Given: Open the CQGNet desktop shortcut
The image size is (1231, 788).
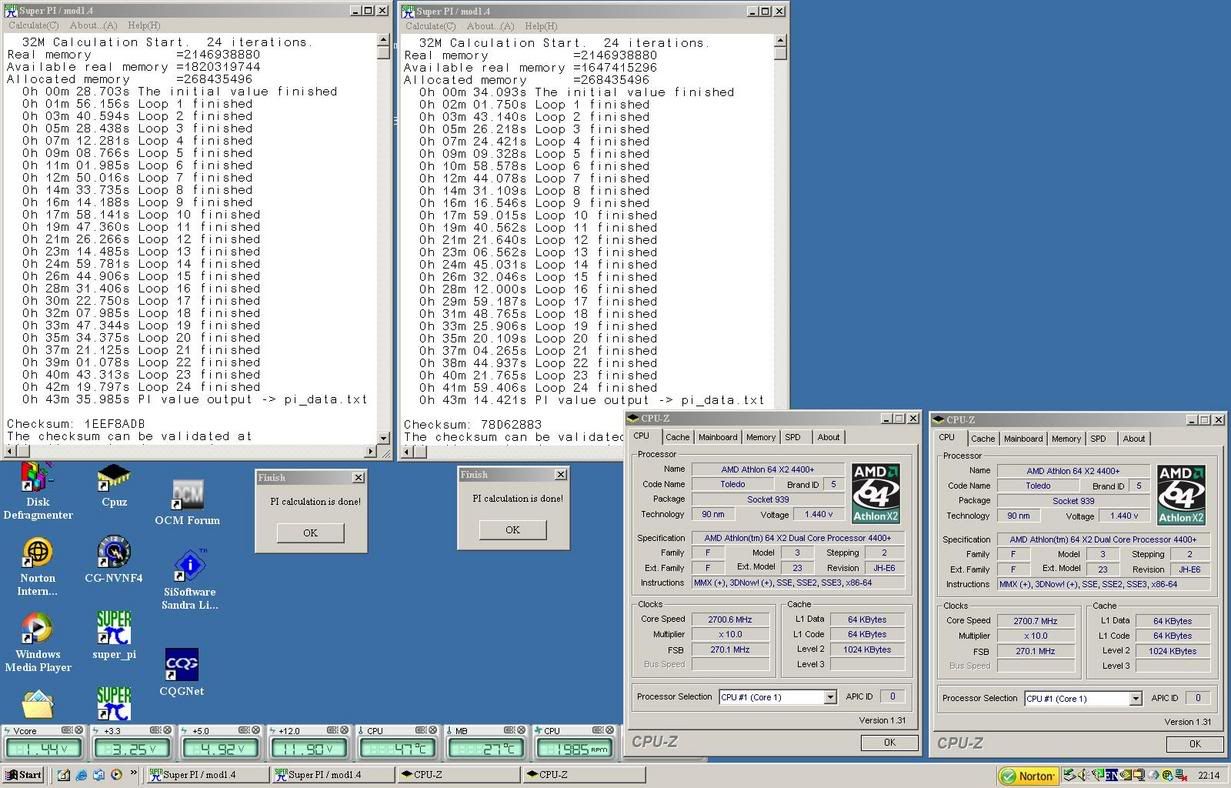Looking at the screenshot, I should coord(181,673).
